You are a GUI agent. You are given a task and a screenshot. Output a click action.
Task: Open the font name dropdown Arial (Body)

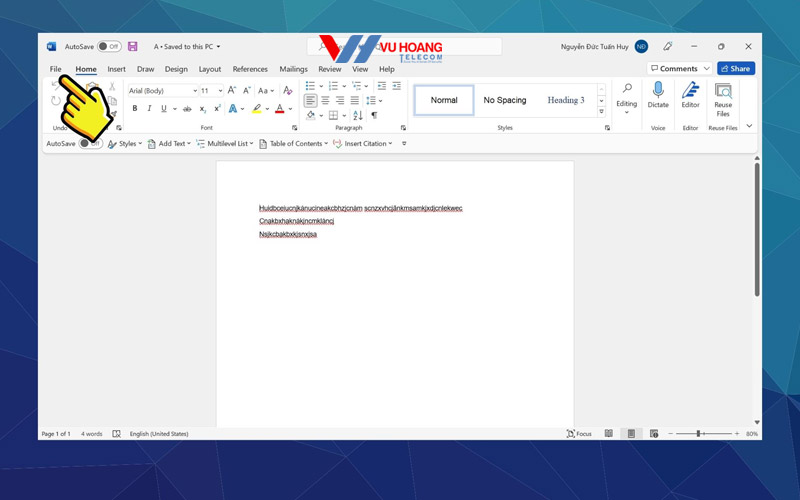[x=160, y=91]
